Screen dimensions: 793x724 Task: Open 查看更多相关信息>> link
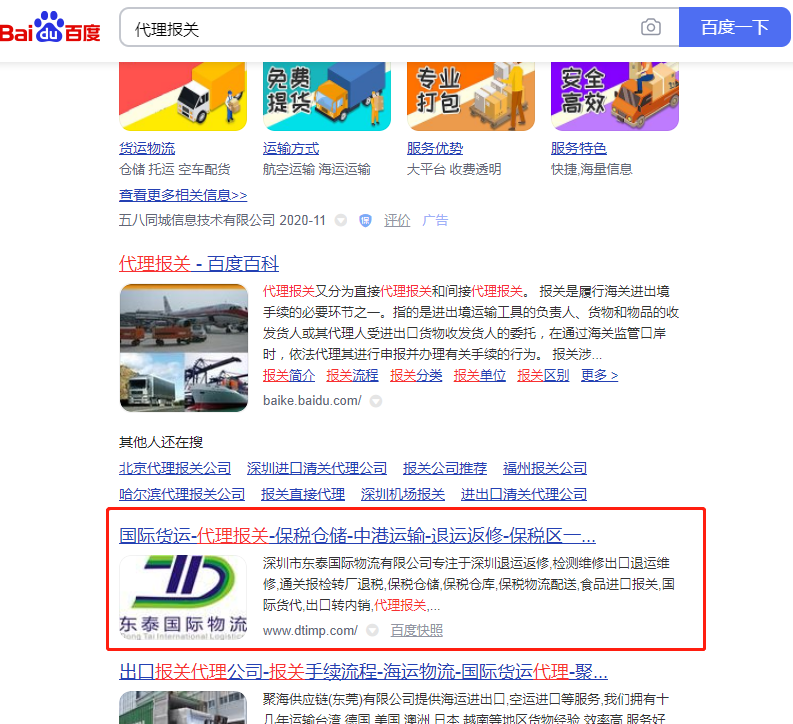coord(183,195)
